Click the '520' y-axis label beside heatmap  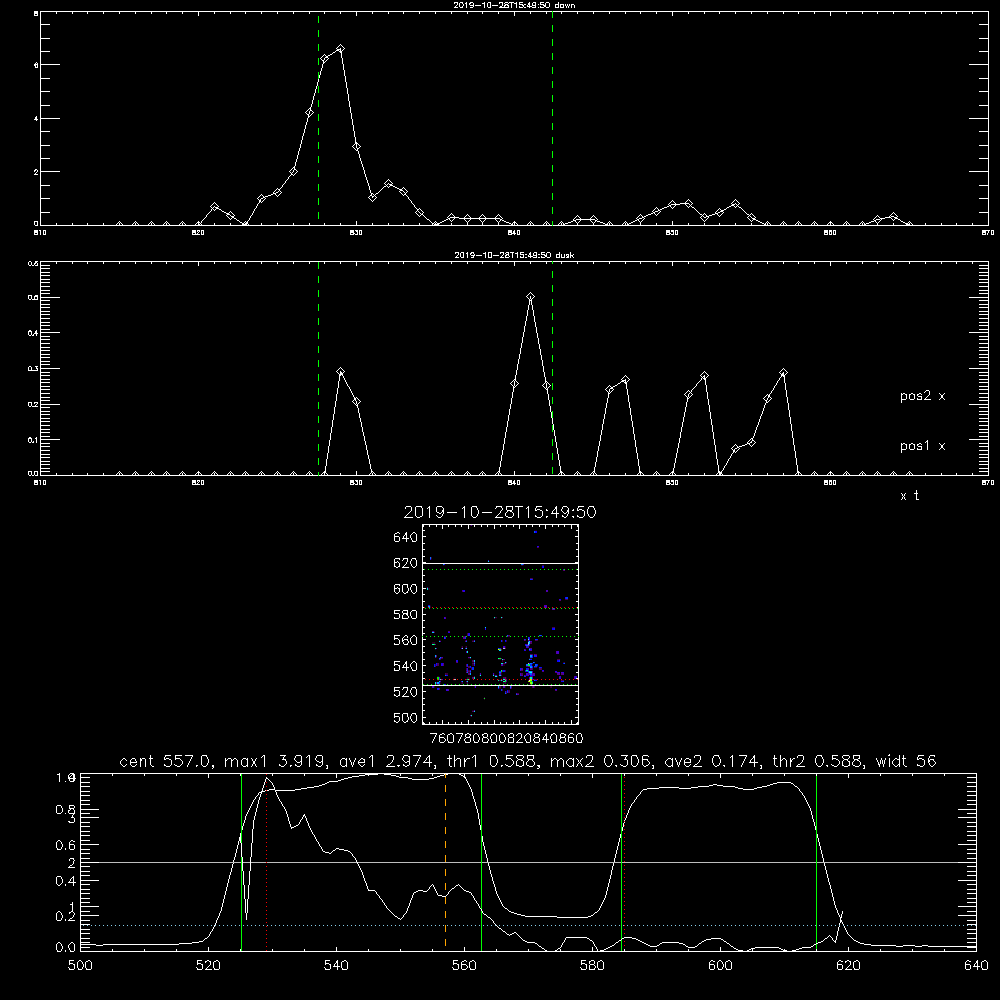pos(406,692)
